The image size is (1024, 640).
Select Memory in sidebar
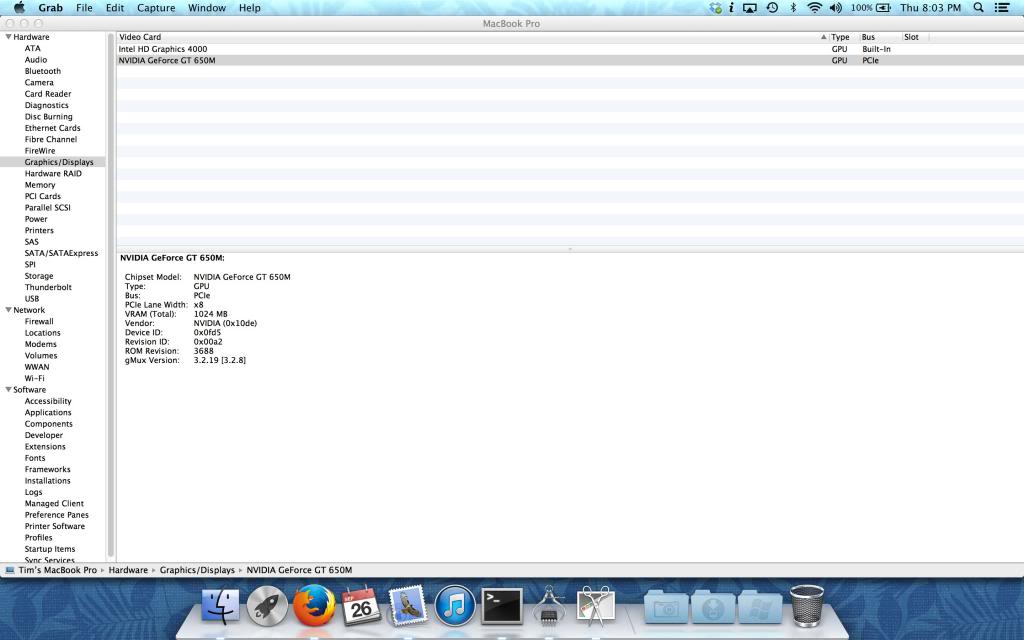[40, 185]
